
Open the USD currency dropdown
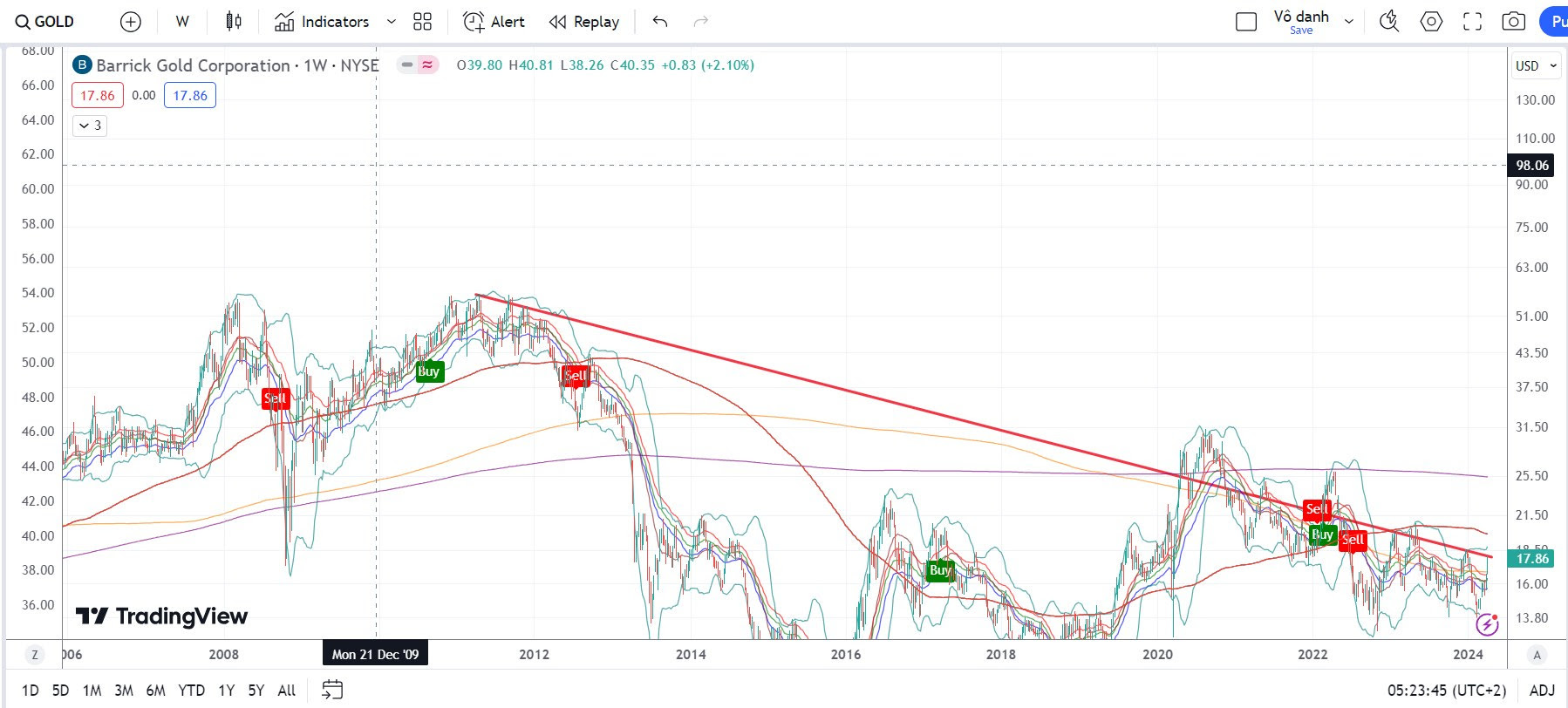pos(1536,65)
